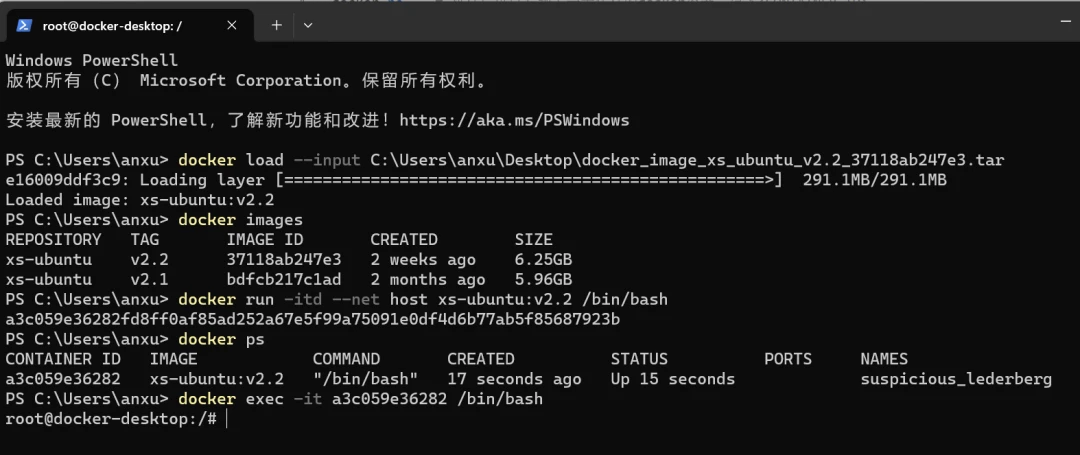Click the STATUS column header

click(639, 359)
